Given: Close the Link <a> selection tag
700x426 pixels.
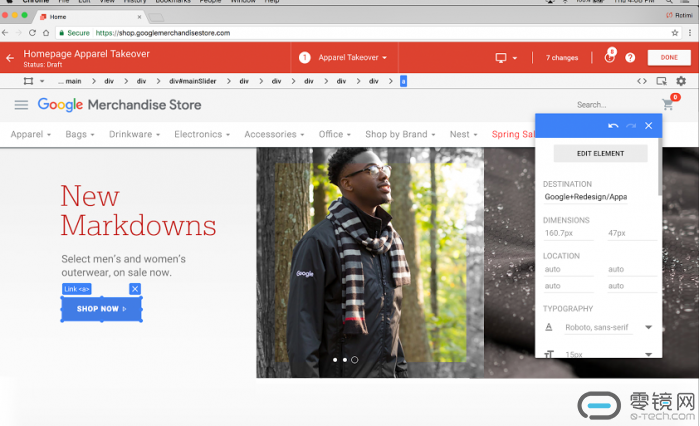Looking at the screenshot, I should [135, 289].
